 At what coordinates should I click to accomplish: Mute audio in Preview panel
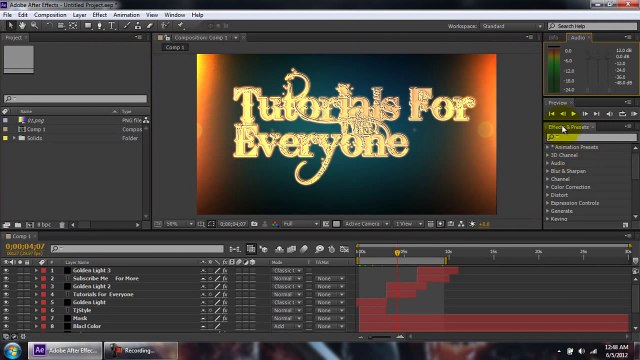pyautogui.click(x=610, y=114)
